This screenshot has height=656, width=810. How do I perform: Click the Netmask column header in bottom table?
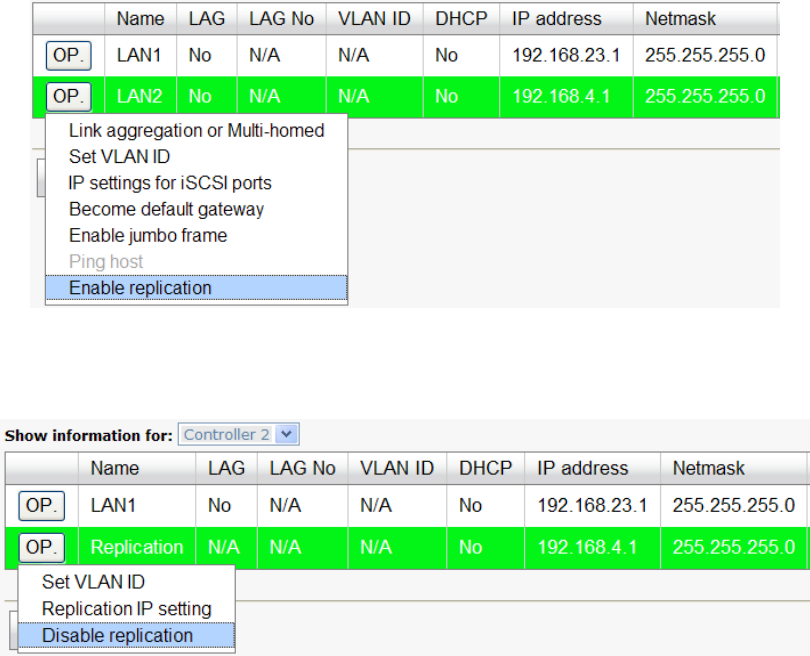pyautogui.click(x=708, y=468)
